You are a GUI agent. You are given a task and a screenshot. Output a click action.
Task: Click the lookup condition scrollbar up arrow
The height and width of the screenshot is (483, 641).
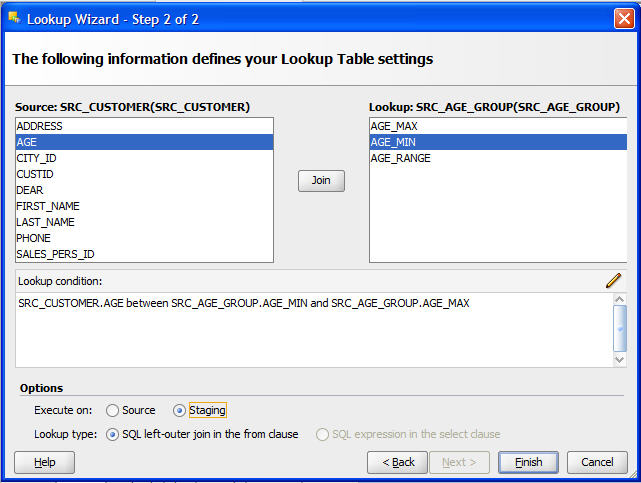[620, 300]
